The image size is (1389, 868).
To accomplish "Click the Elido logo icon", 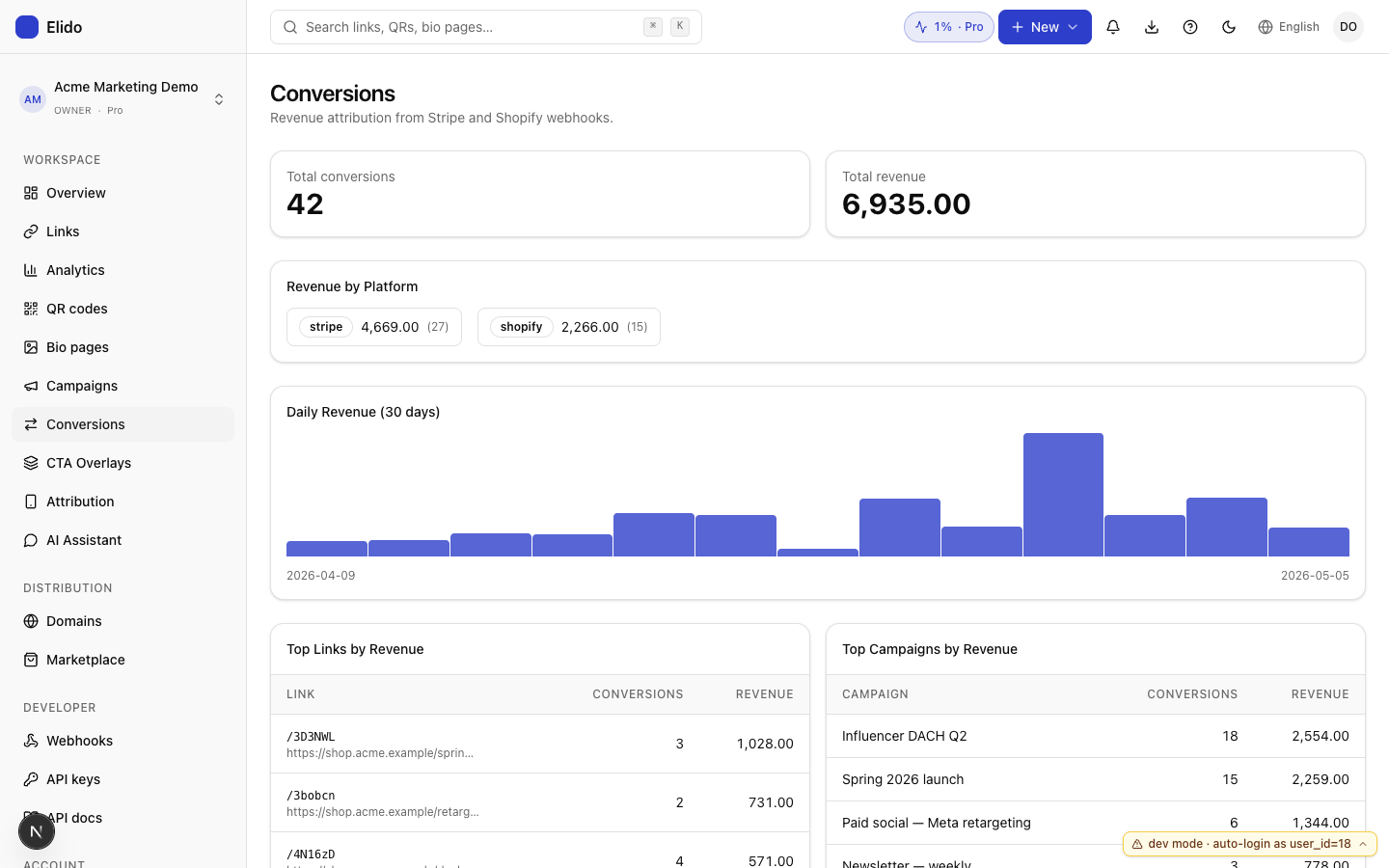I will 27,27.
